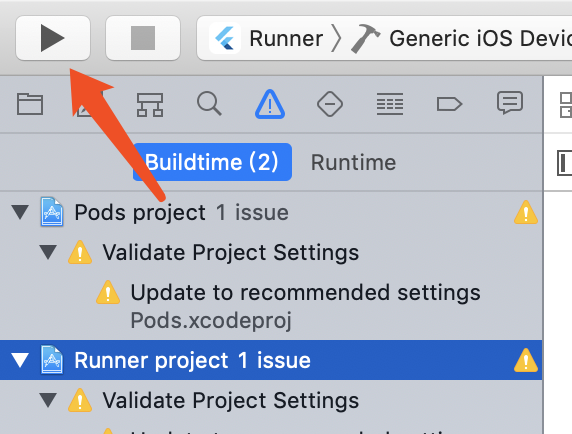572x434 pixels.
Task: Collapse the Runner project disclosure triangle
Action: (x=20, y=360)
